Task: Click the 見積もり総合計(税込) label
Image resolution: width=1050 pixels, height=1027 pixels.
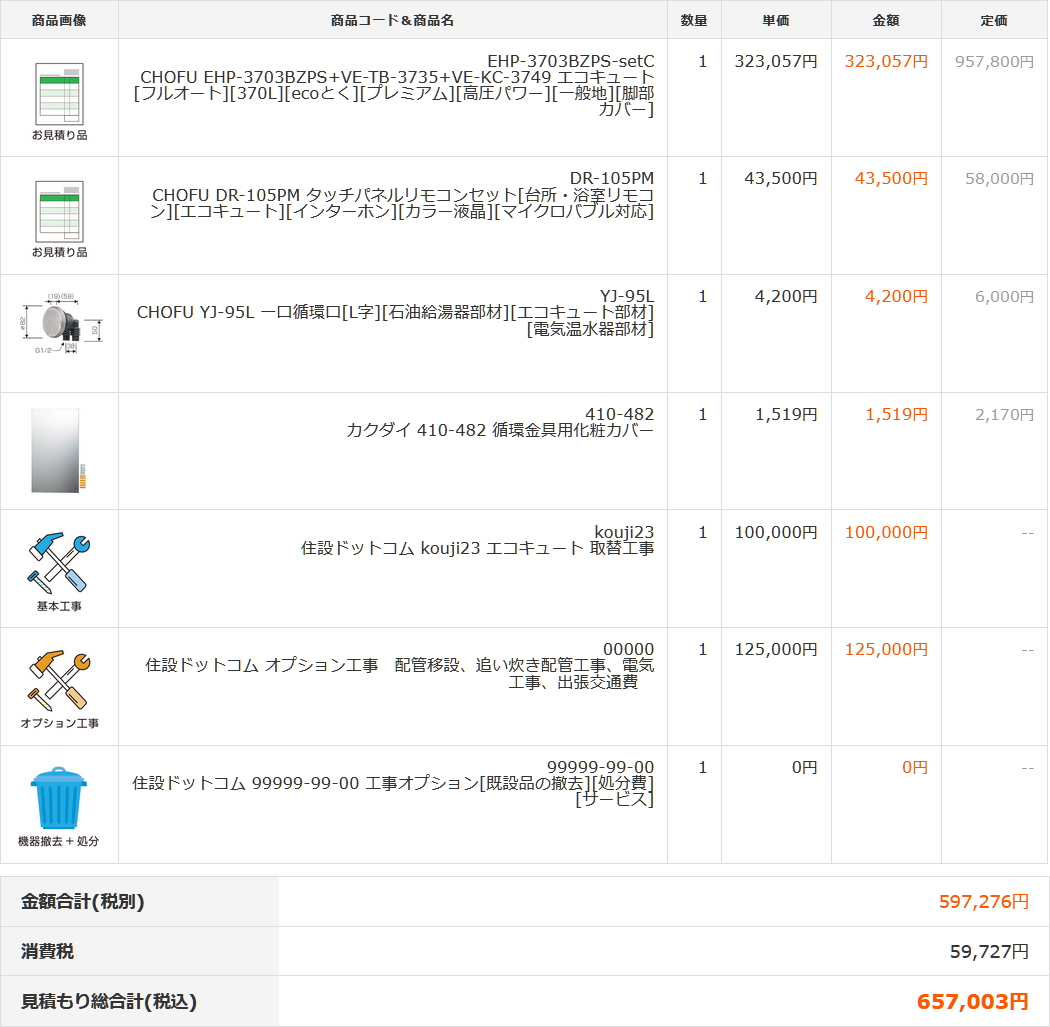Action: 108,1002
